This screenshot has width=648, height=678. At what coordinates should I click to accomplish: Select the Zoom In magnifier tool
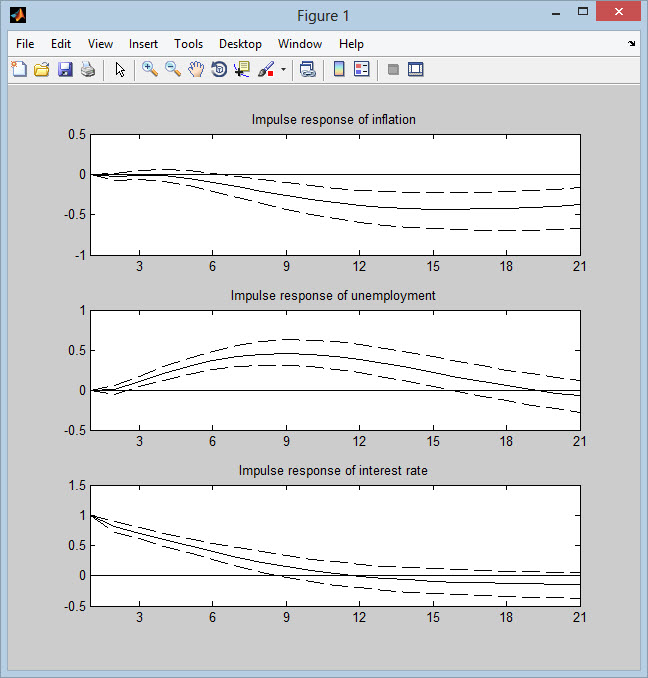pyautogui.click(x=150, y=69)
